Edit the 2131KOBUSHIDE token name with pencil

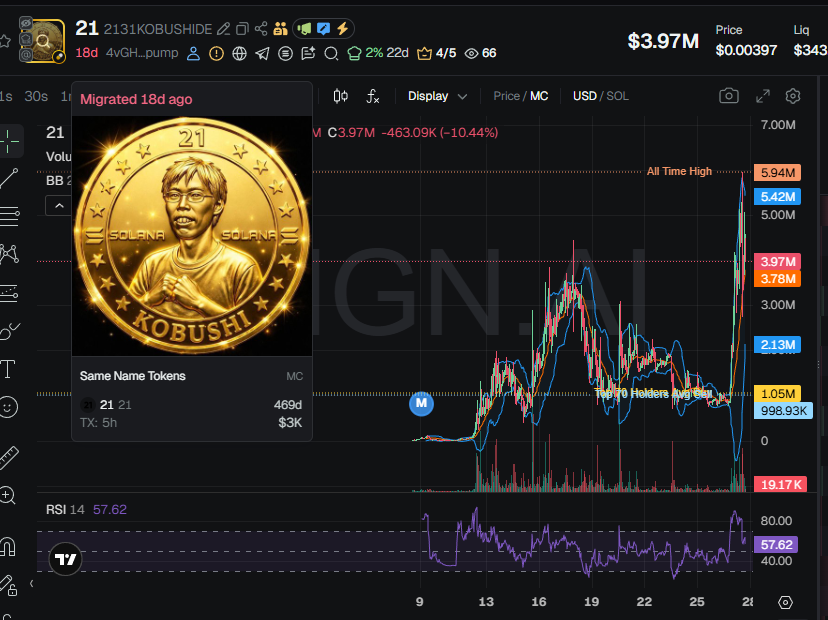pos(223,29)
